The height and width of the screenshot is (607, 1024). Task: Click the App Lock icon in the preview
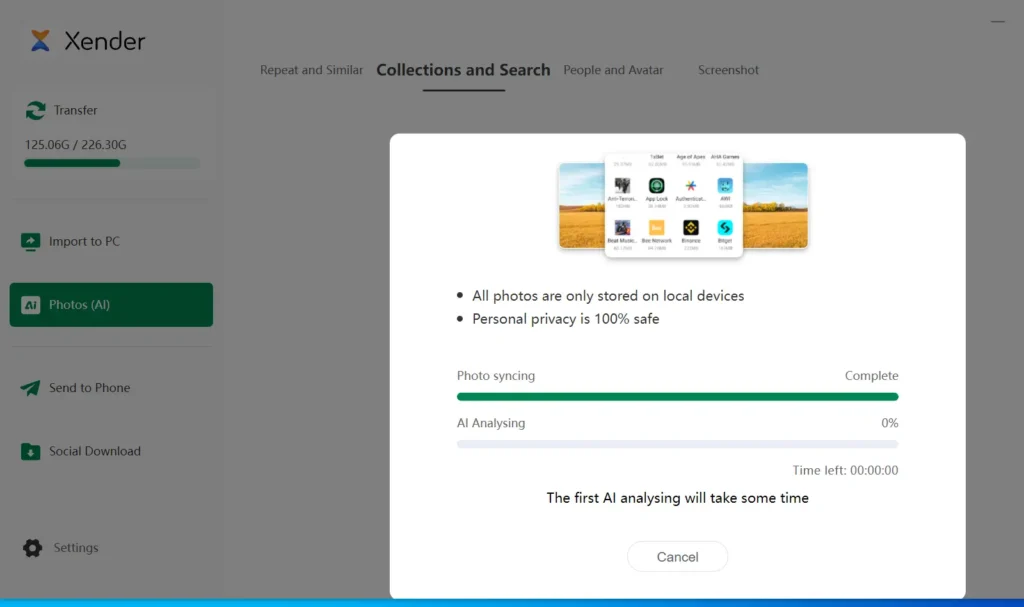[658, 185]
